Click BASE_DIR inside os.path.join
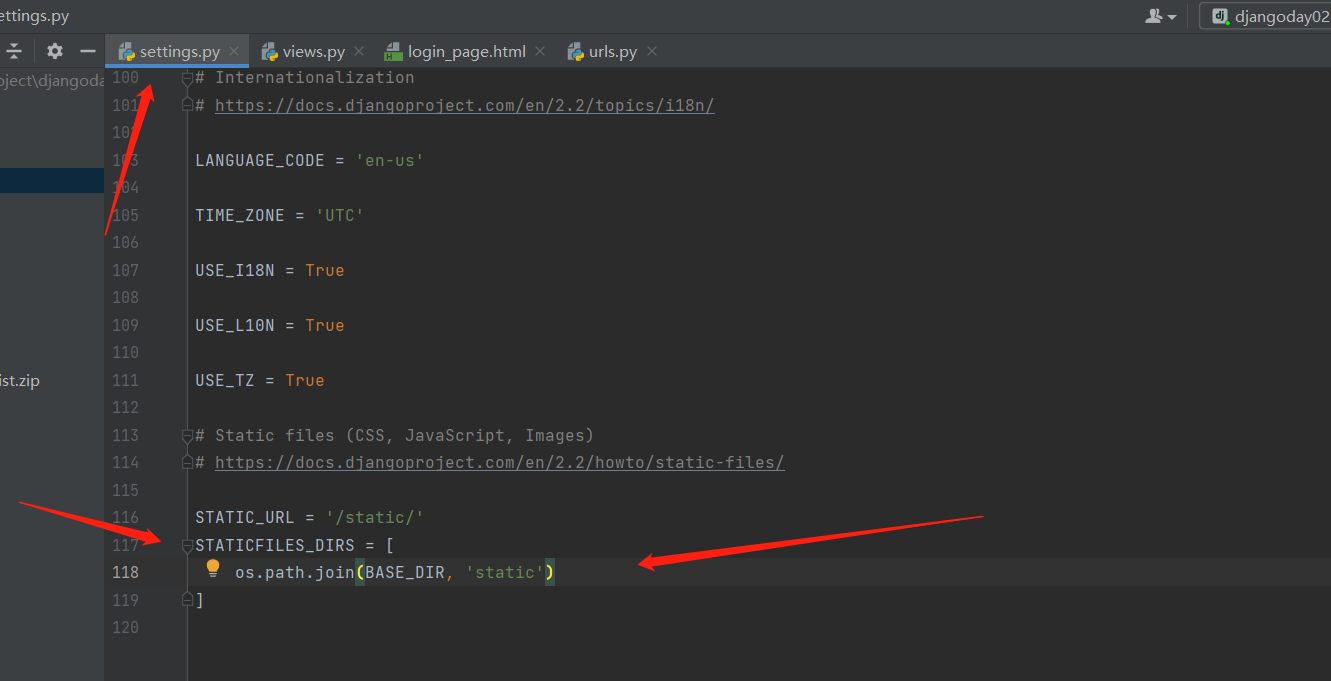The height and width of the screenshot is (681, 1331). [405, 572]
